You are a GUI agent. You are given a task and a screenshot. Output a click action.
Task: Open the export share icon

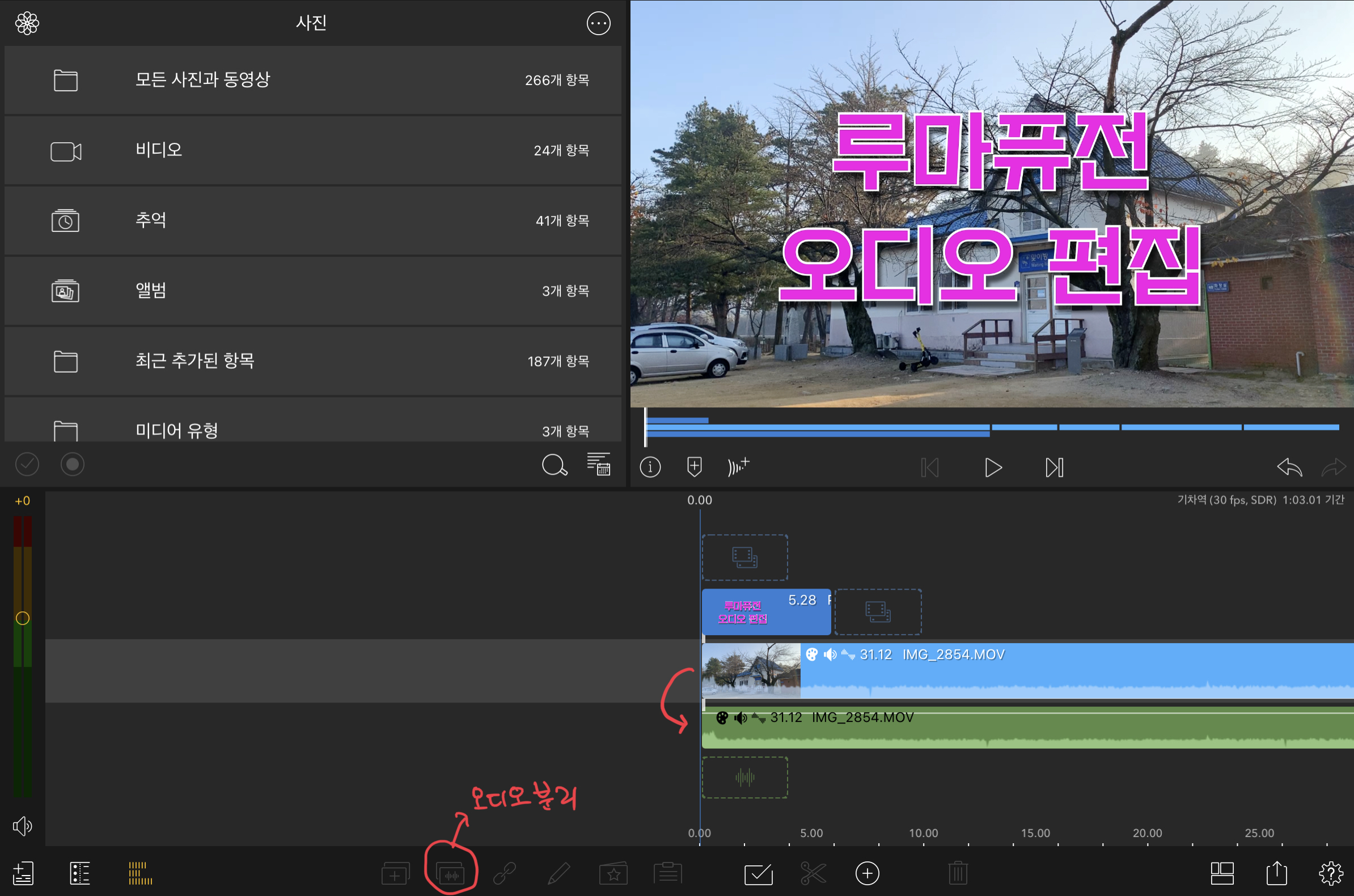click(x=1276, y=873)
